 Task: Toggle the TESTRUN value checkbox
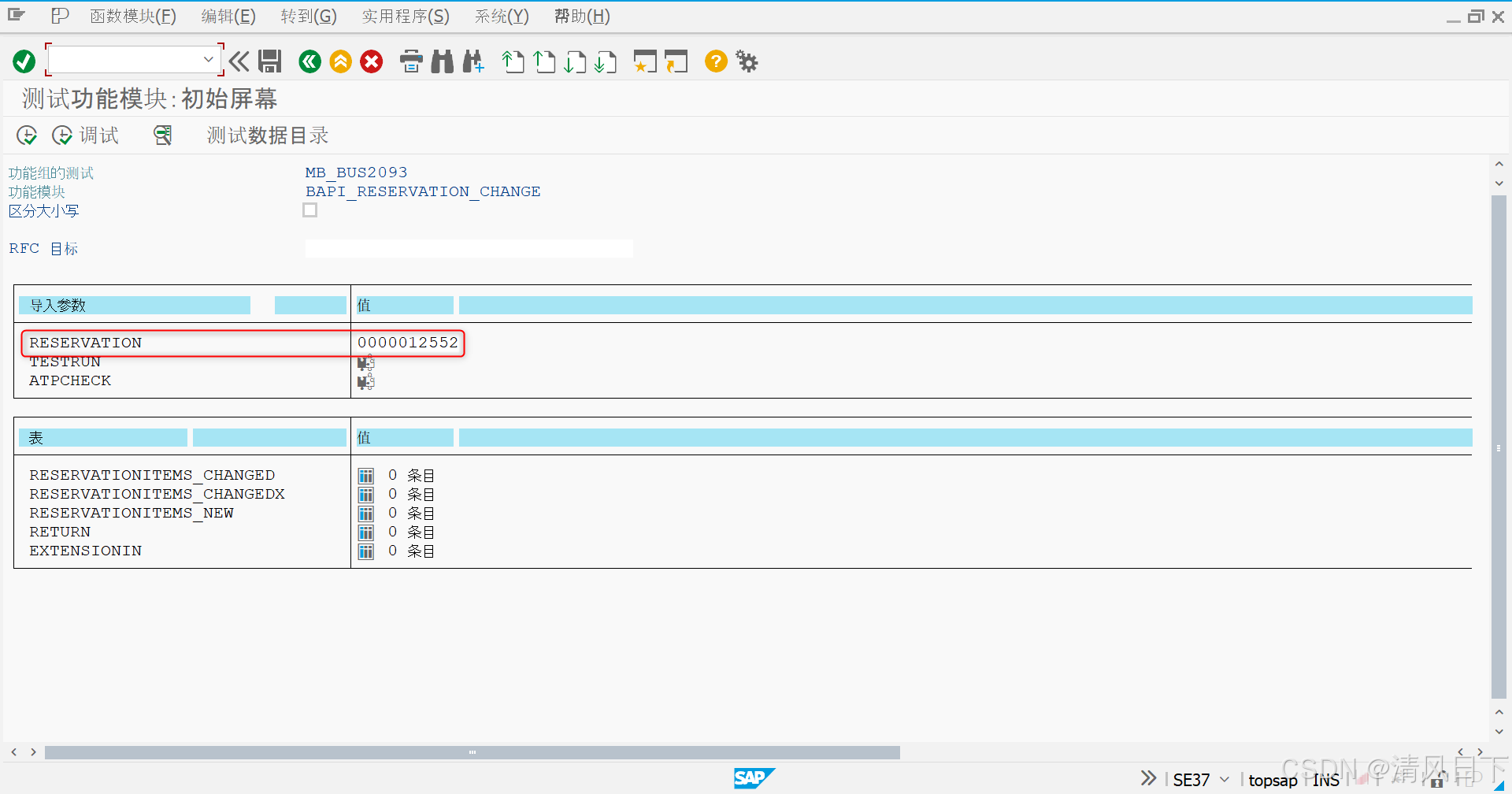(x=365, y=362)
